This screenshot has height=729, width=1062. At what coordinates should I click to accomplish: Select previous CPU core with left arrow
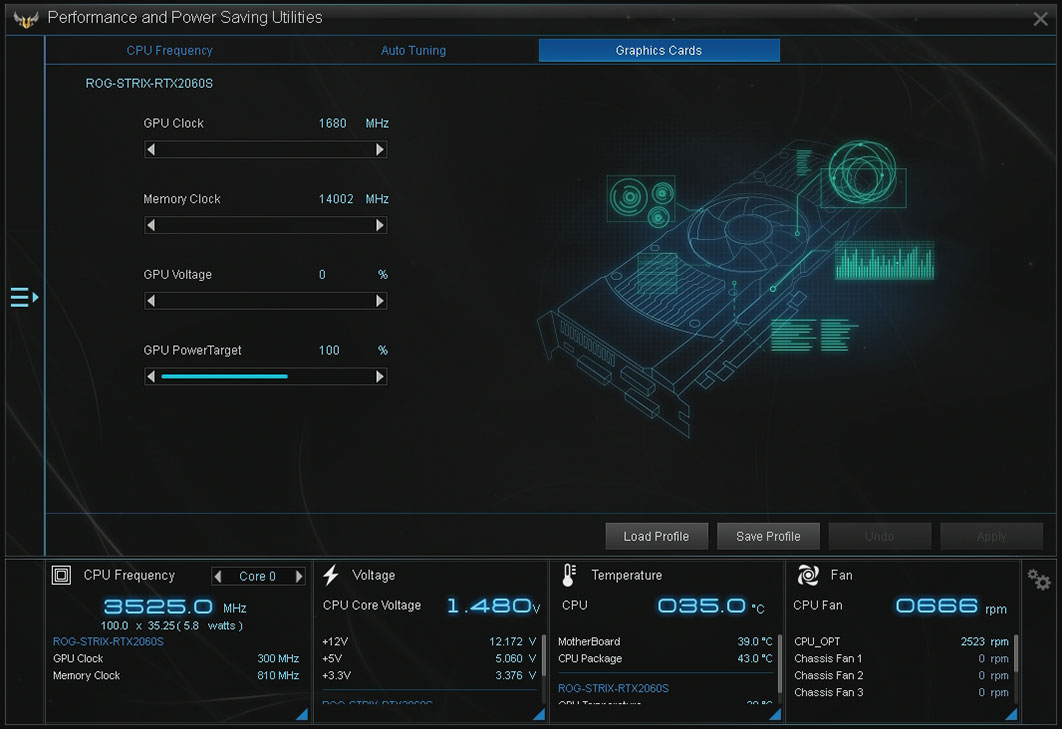pyautogui.click(x=218, y=577)
